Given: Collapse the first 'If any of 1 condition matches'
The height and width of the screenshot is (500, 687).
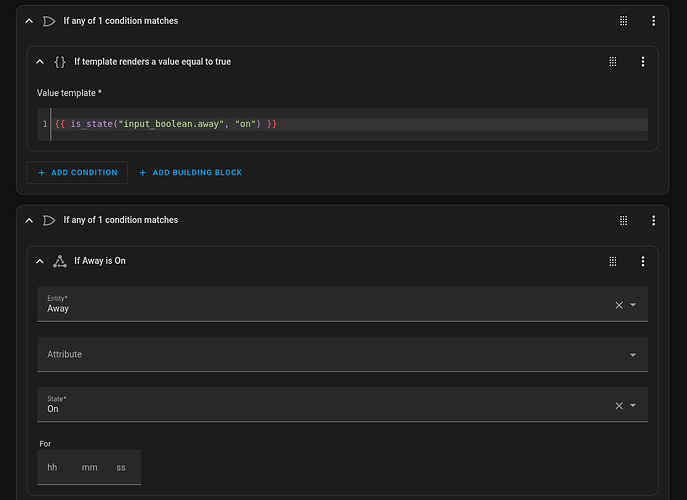Looking at the screenshot, I should [29, 21].
